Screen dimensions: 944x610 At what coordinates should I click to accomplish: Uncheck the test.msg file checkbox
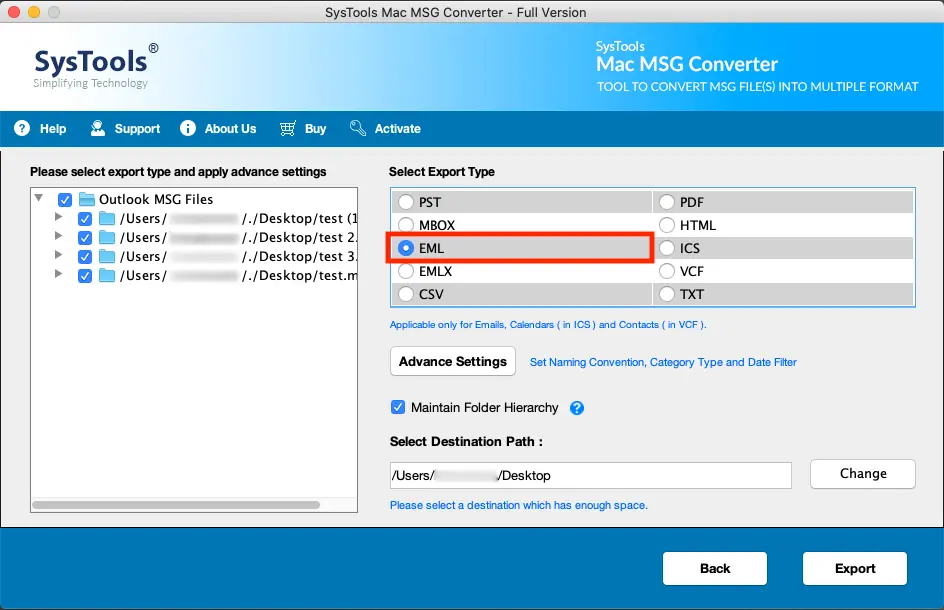[85, 276]
